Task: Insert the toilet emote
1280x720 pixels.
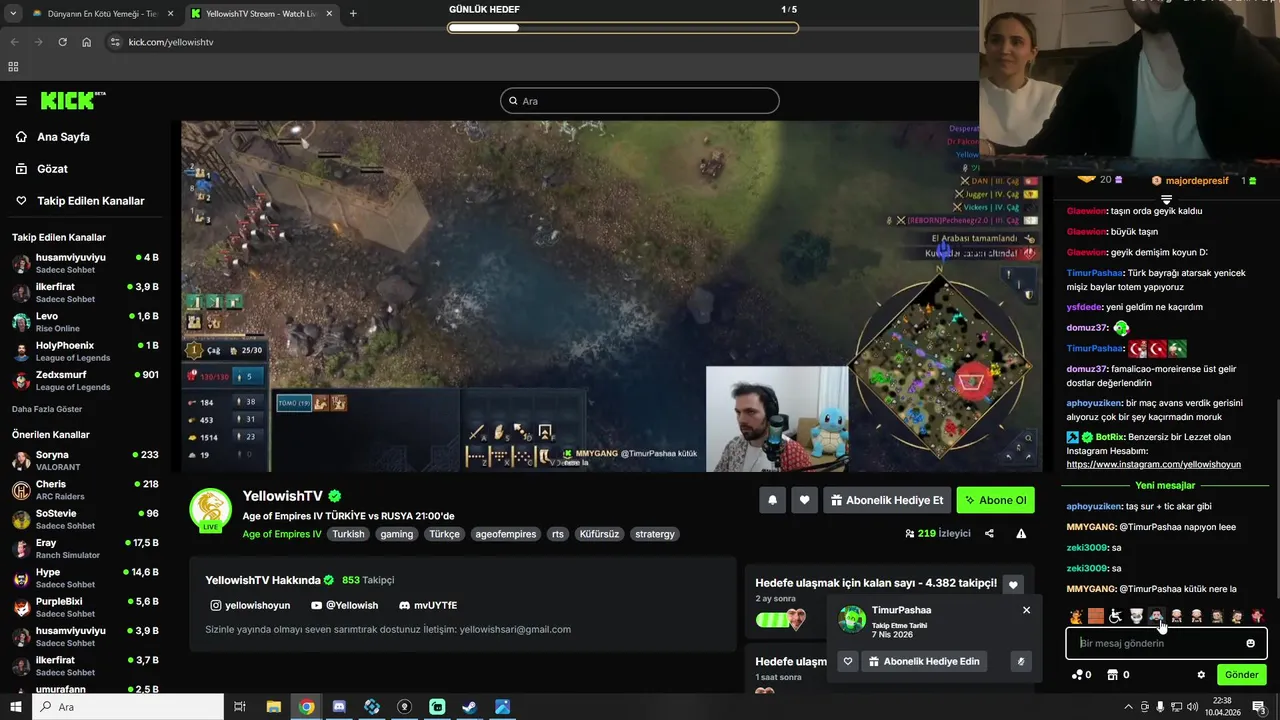Action: pos(1136,616)
